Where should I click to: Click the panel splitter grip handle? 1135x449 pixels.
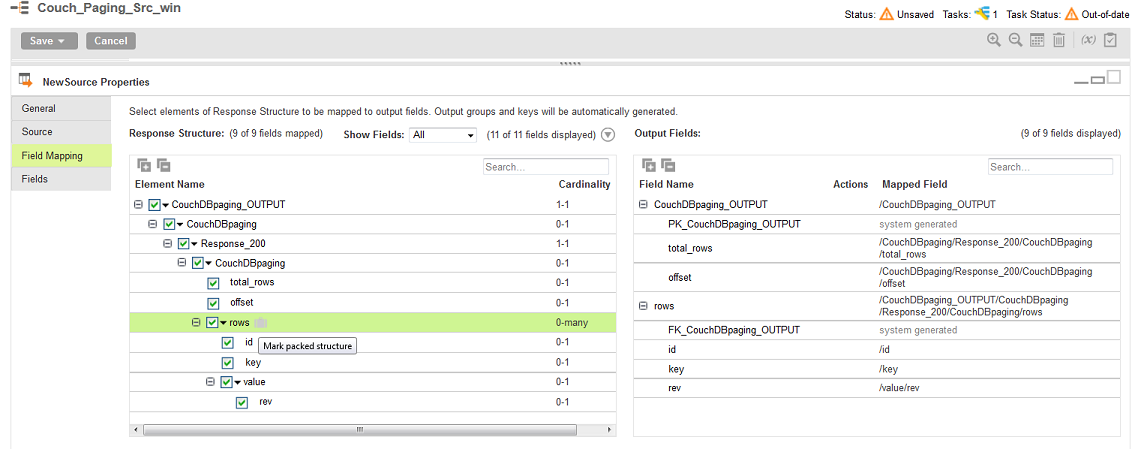[x=572, y=64]
